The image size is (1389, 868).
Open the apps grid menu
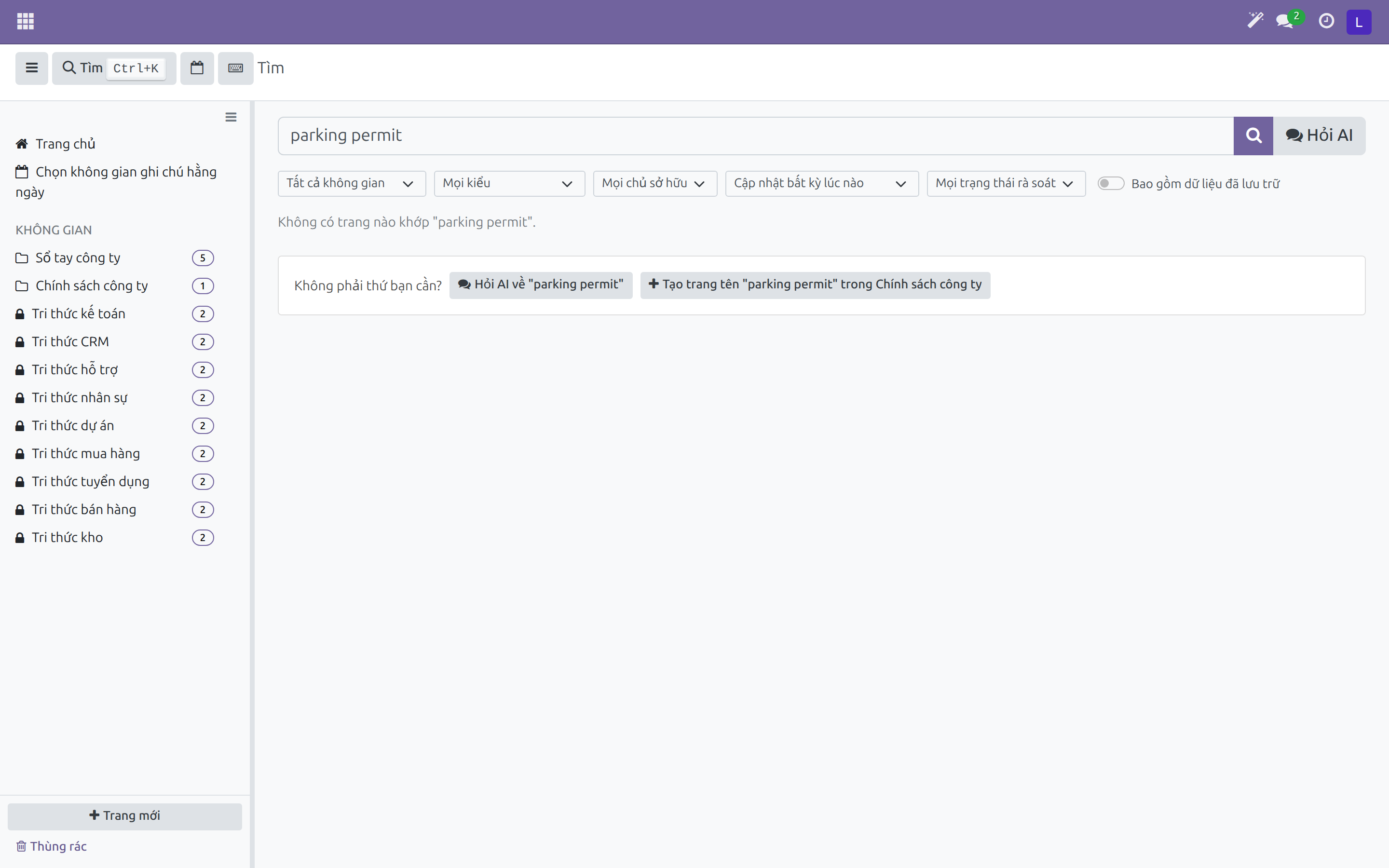[25, 21]
